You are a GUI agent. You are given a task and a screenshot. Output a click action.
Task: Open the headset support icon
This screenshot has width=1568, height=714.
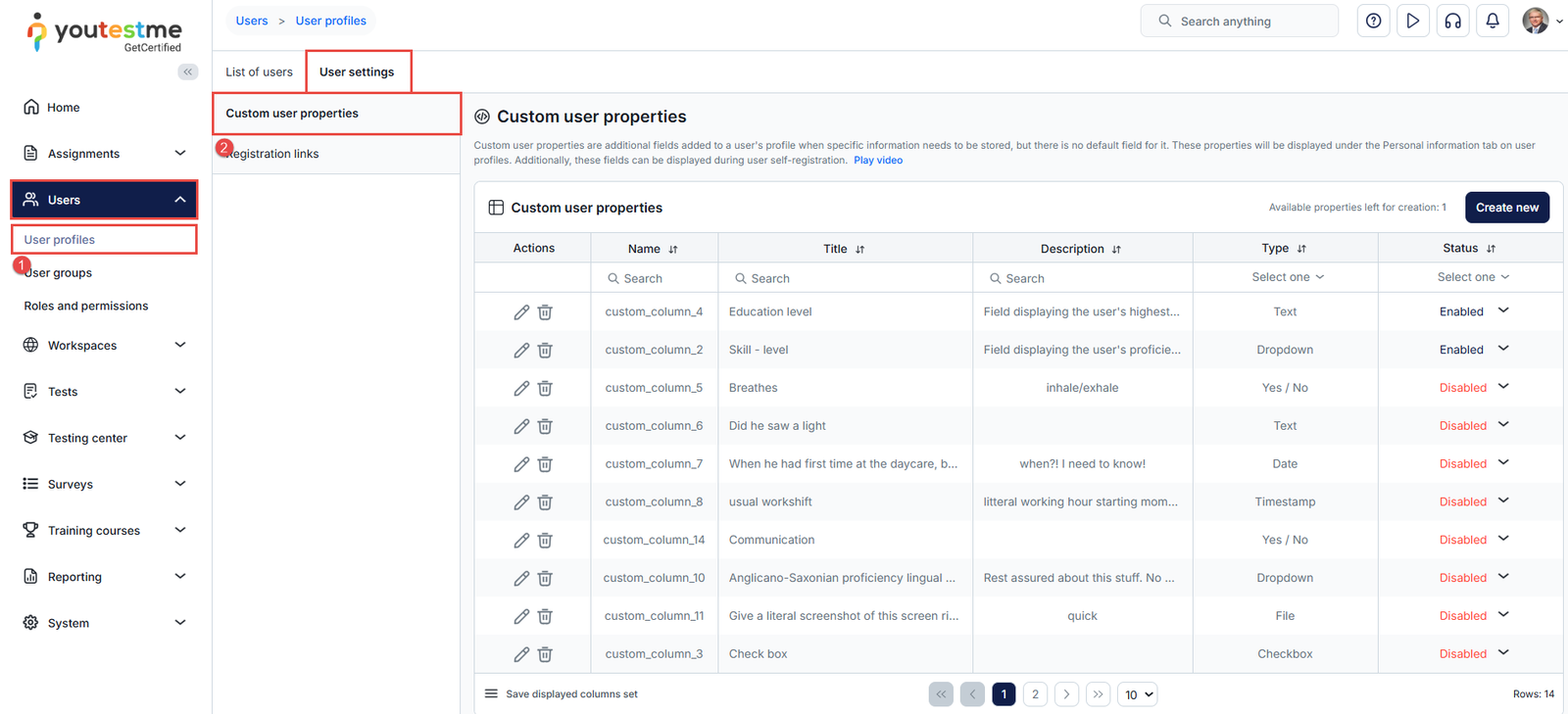(1452, 21)
